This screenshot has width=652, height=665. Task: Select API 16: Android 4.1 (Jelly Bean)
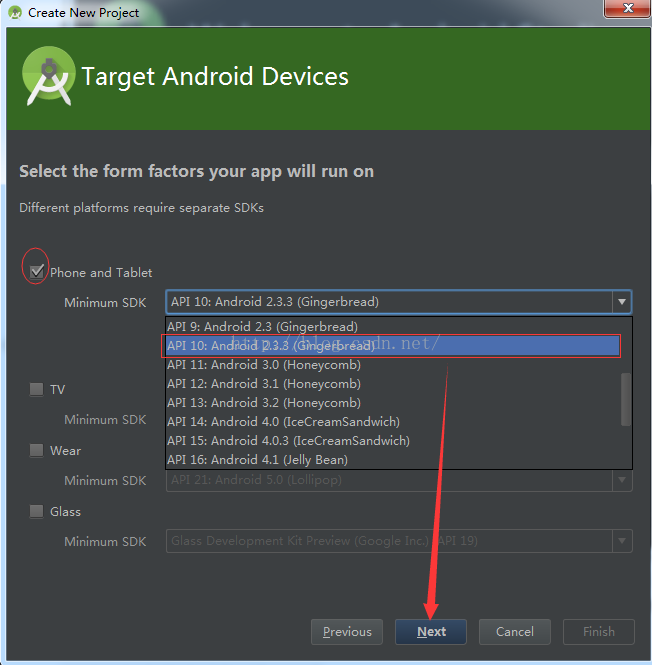(x=392, y=460)
